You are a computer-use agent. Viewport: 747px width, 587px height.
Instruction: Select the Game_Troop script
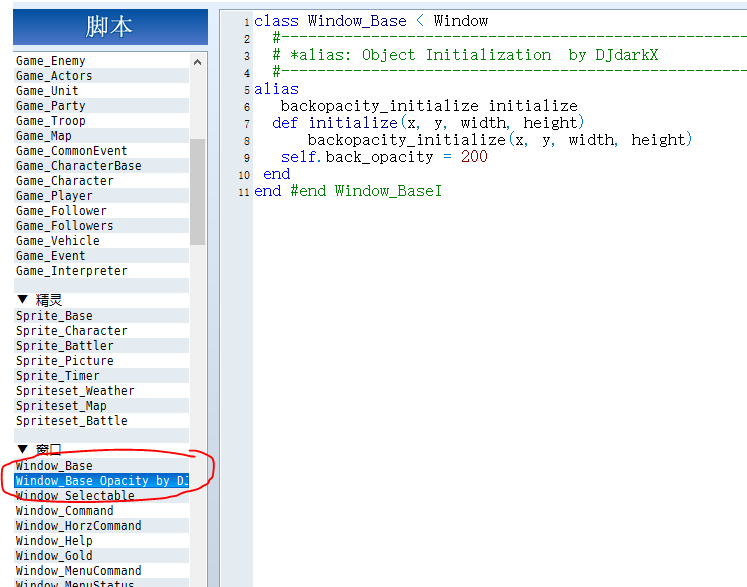[x=101, y=121]
